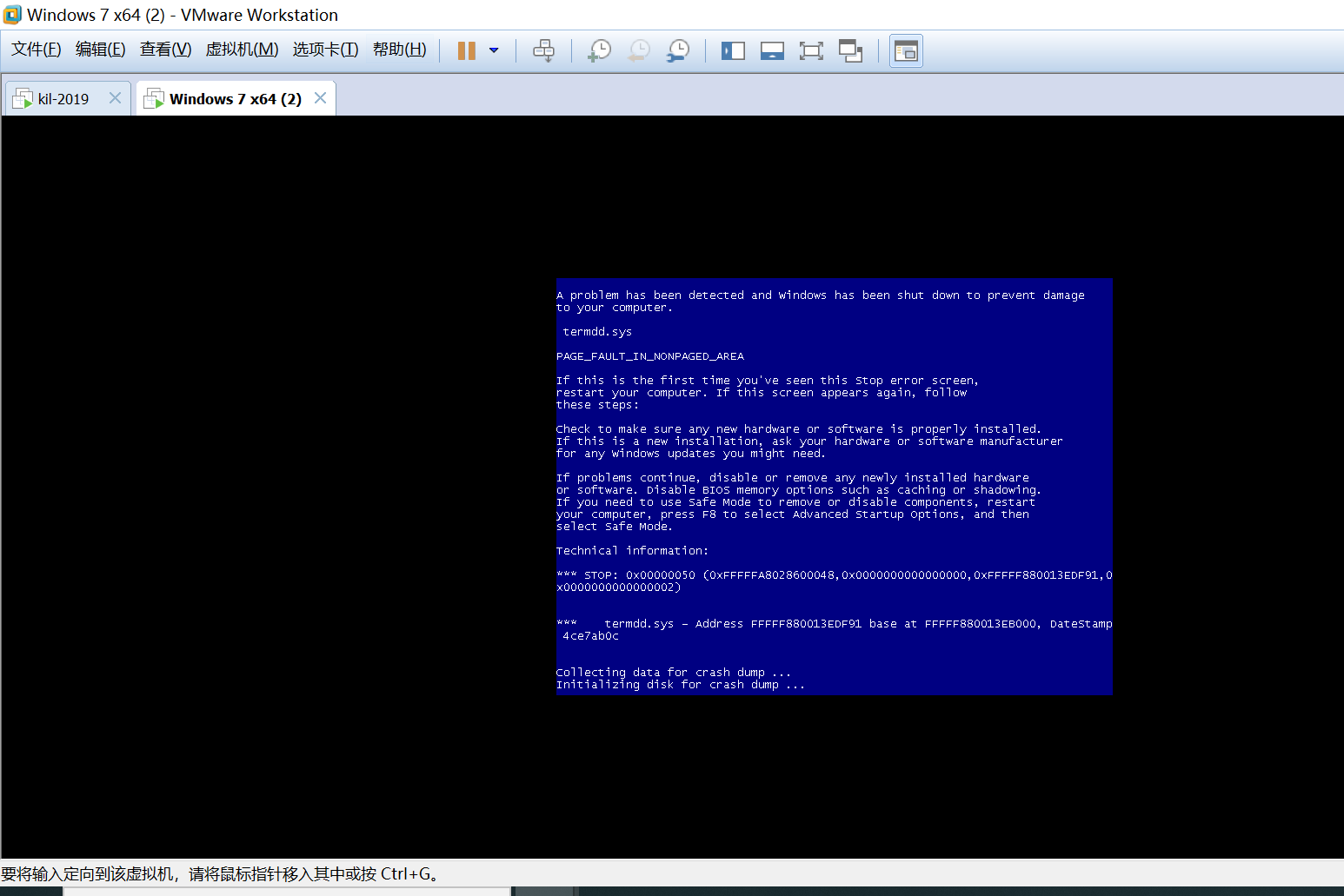The image size is (1344, 896).
Task: Pause the virtual machine using the toolbar
Action: (467, 50)
